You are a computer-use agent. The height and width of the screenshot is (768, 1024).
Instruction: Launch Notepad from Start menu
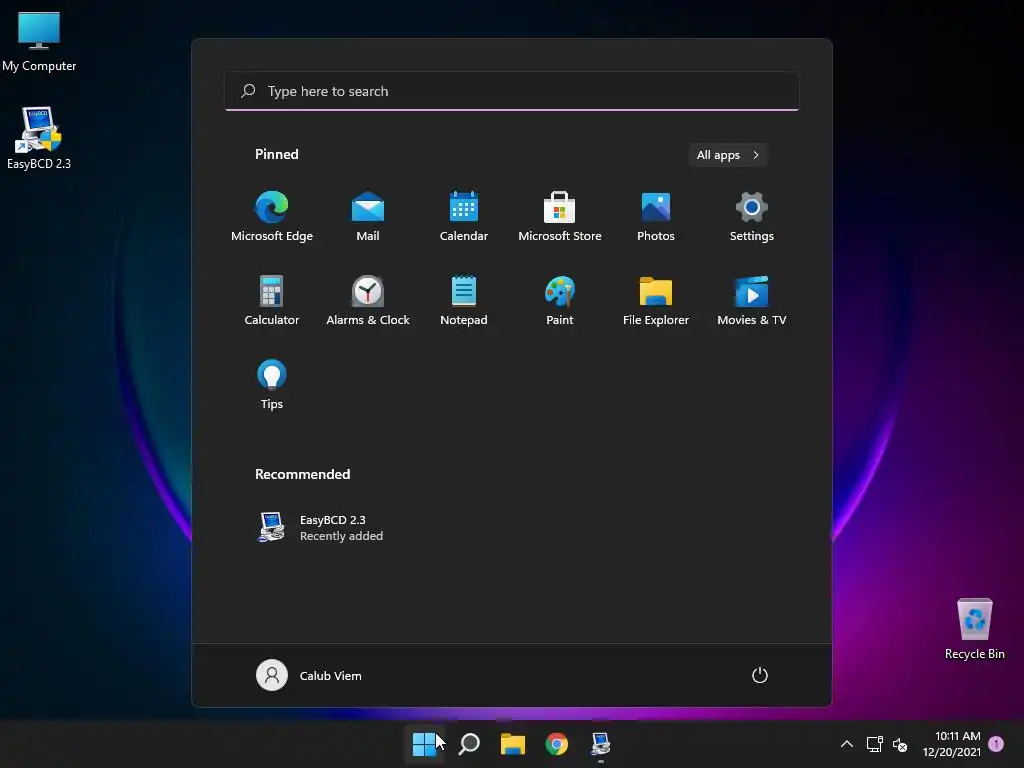point(464,300)
